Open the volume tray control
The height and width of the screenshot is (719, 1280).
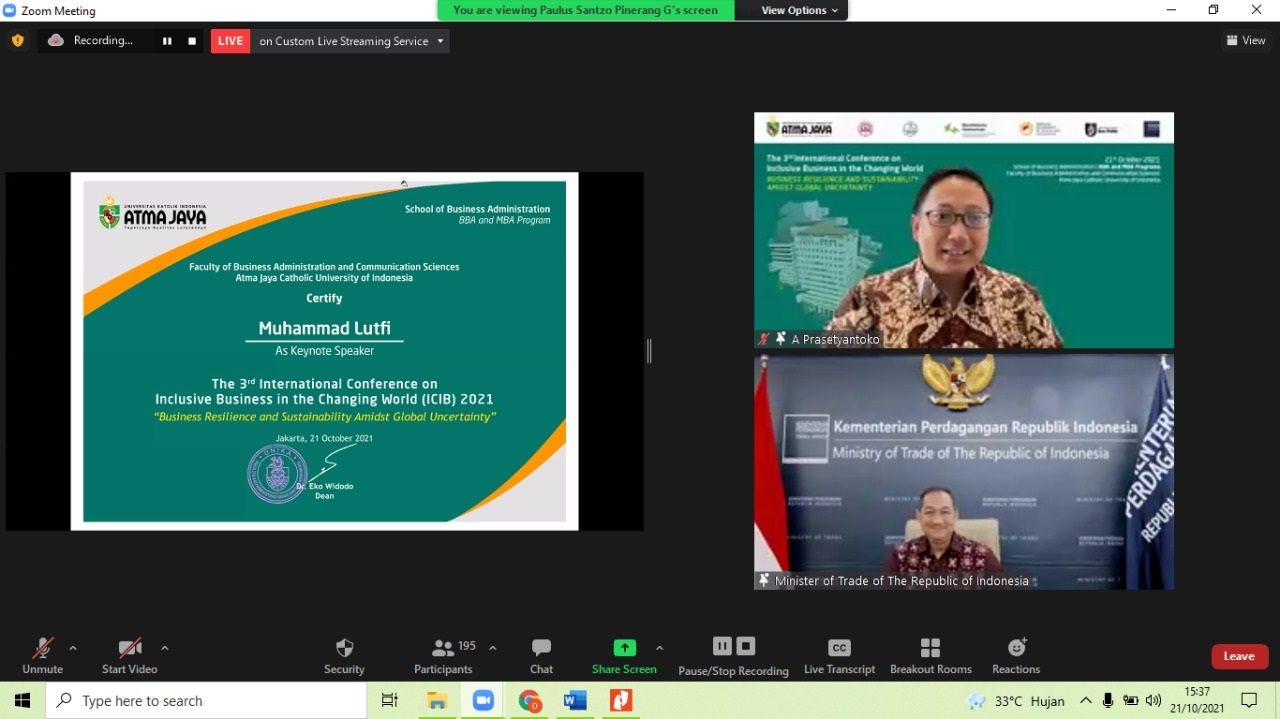point(1154,701)
